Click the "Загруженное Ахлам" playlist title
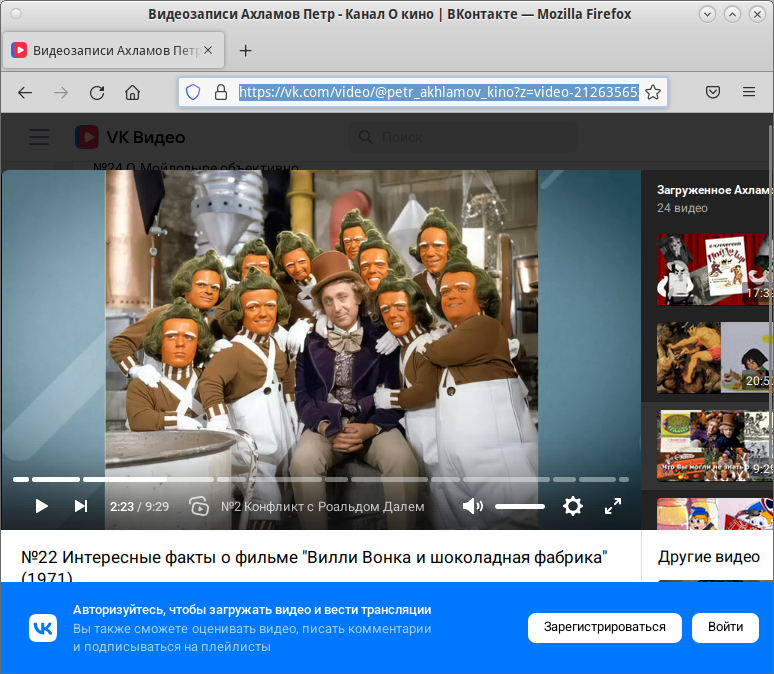Screen dimensions: 774x674 pyautogui.click(x=714, y=190)
